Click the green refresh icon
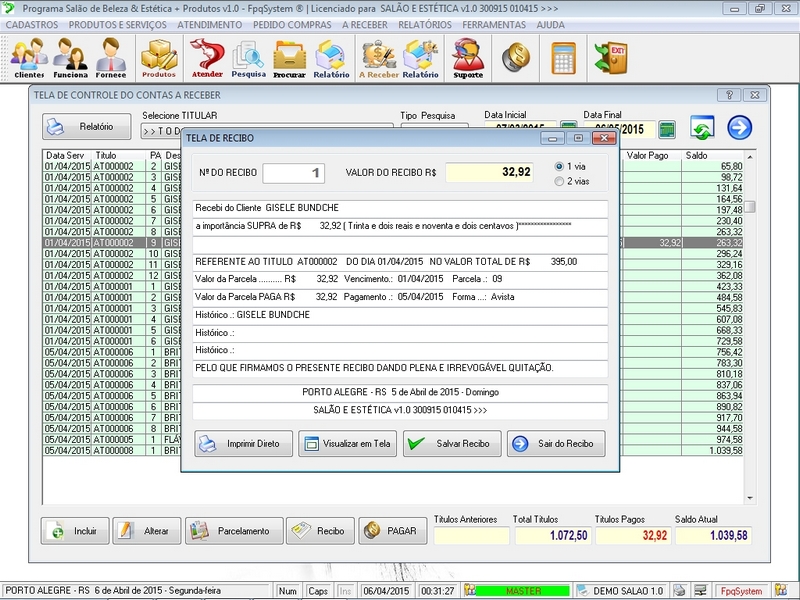This screenshot has height=600, width=800. [703, 127]
